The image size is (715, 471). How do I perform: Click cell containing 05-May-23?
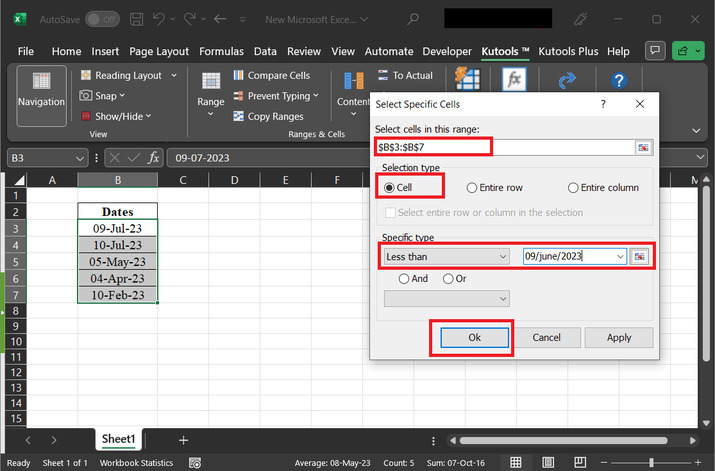(x=118, y=262)
